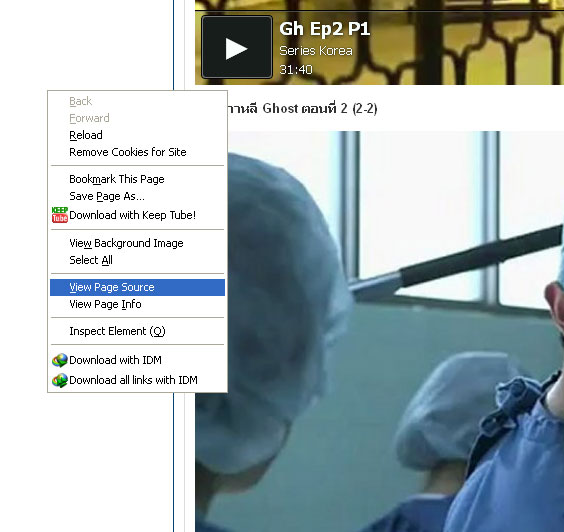564x532 pixels.
Task: Select View Page Info menu entry
Action: [x=137, y=304]
